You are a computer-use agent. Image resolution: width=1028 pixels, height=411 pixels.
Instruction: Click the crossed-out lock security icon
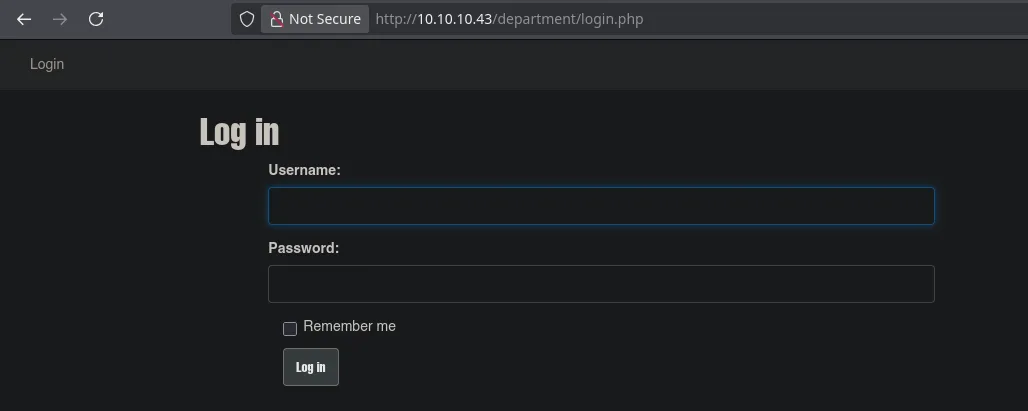[x=277, y=19]
